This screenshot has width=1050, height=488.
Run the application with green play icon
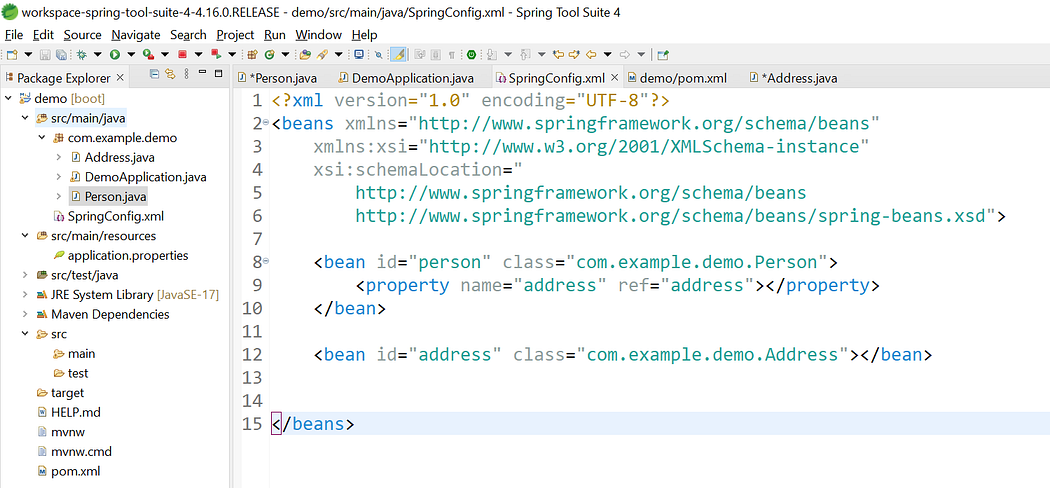click(x=115, y=54)
